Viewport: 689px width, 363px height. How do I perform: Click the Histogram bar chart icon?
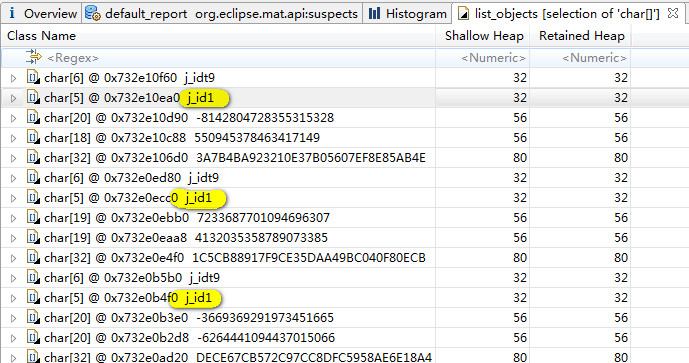(374, 14)
